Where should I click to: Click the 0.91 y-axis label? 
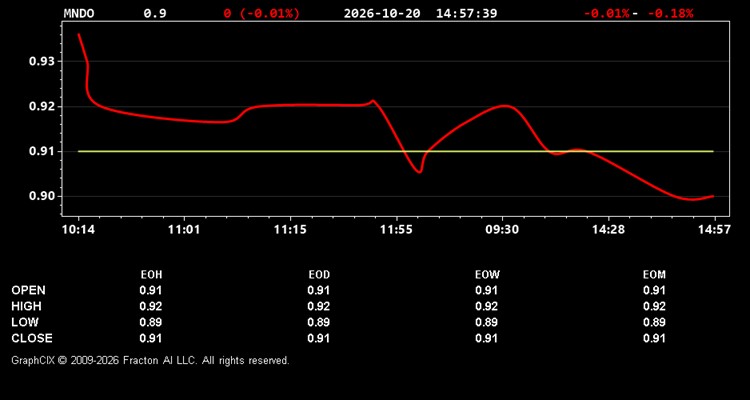pos(42,151)
